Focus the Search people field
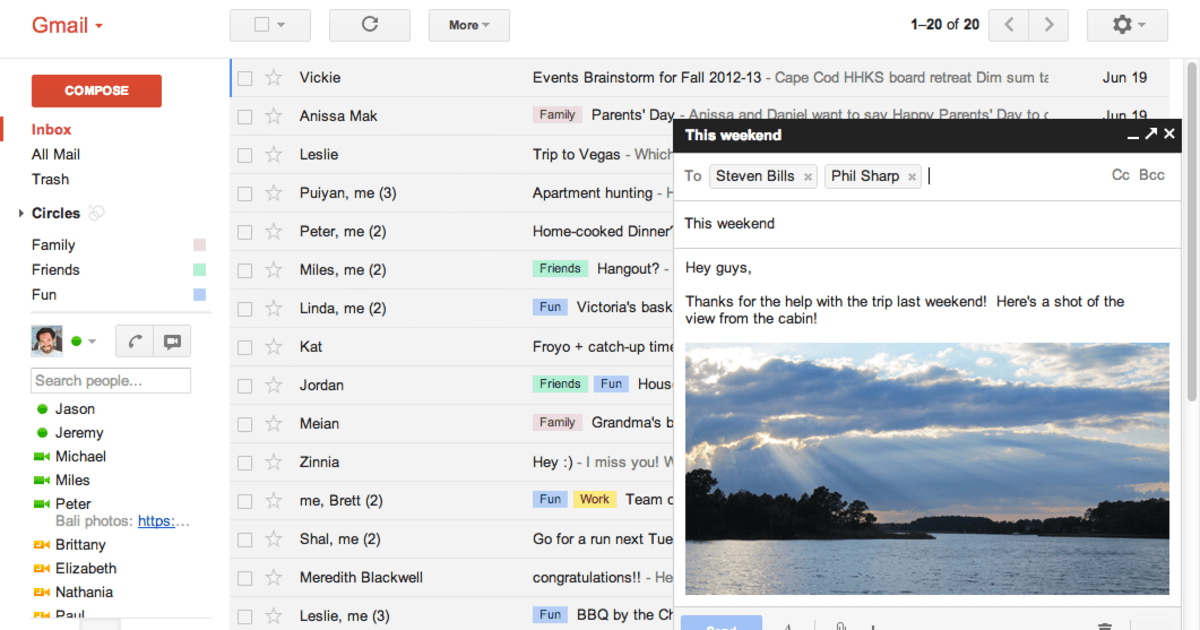This screenshot has height=630, width=1200. coord(111,380)
